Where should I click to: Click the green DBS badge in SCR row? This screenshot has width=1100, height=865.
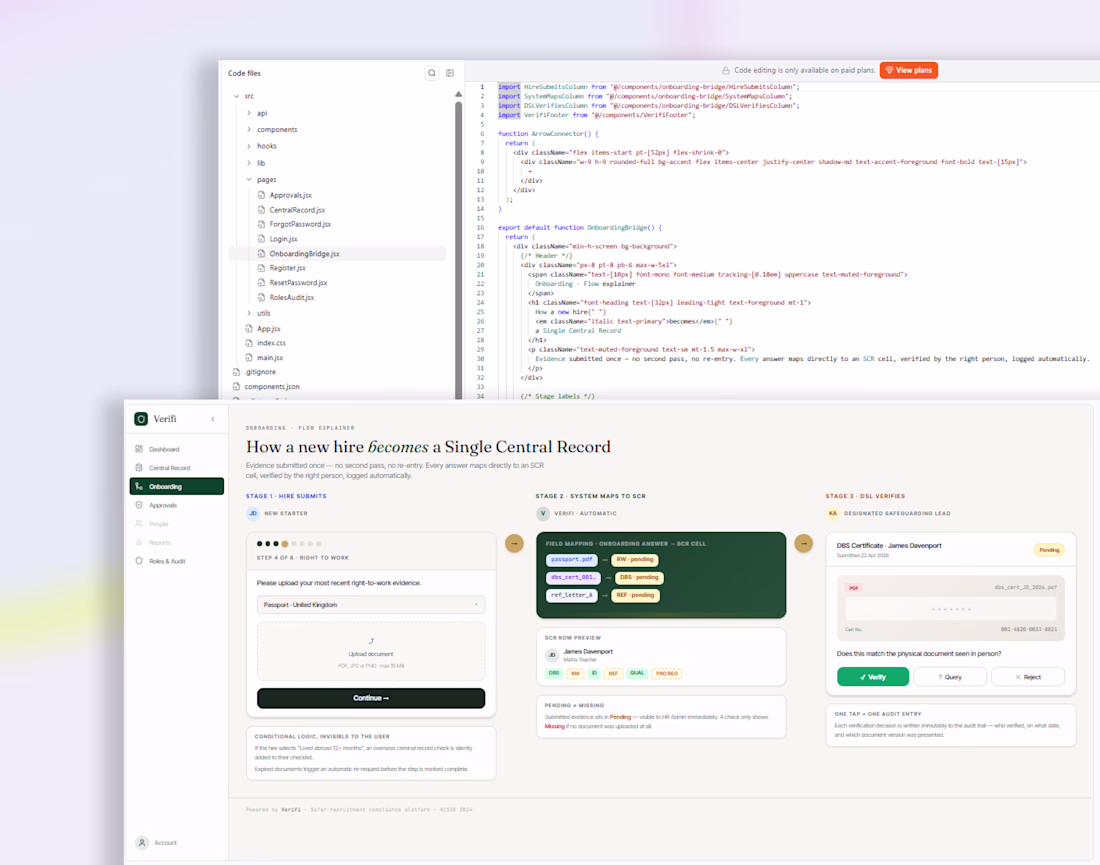[x=554, y=673]
